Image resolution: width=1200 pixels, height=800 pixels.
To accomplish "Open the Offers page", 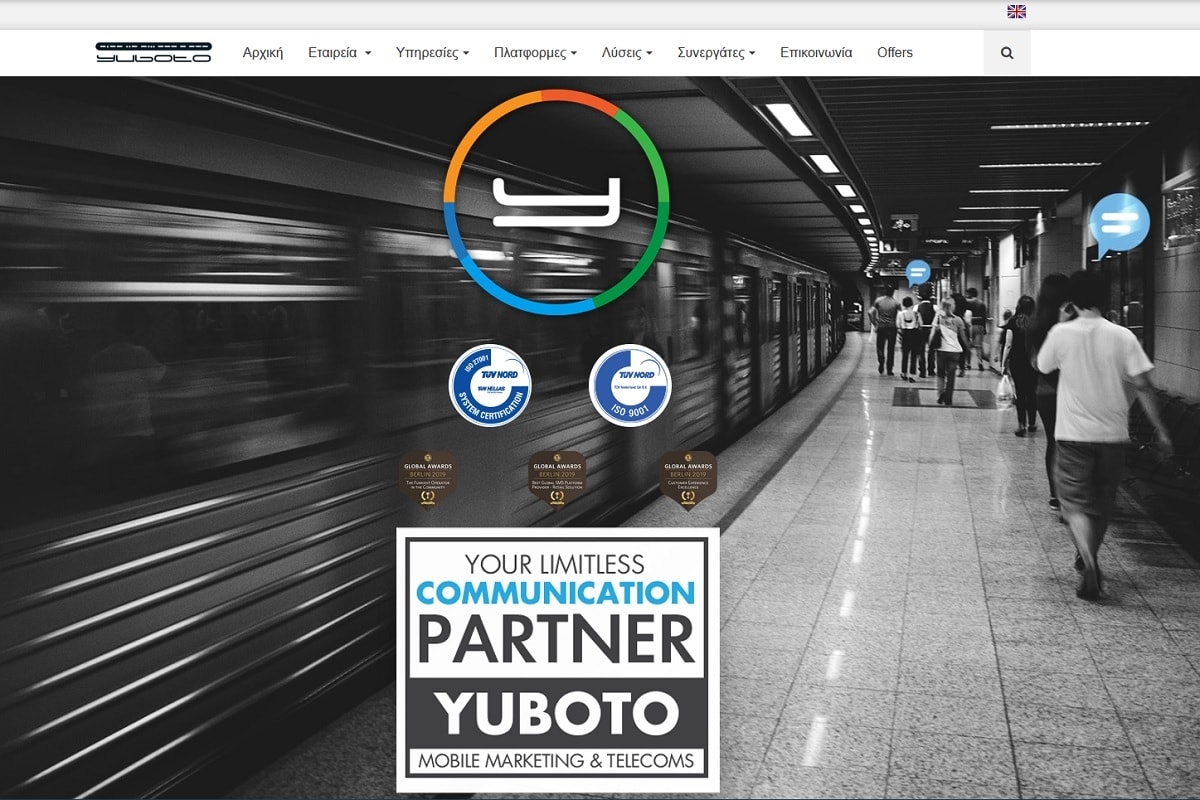I will (x=895, y=53).
